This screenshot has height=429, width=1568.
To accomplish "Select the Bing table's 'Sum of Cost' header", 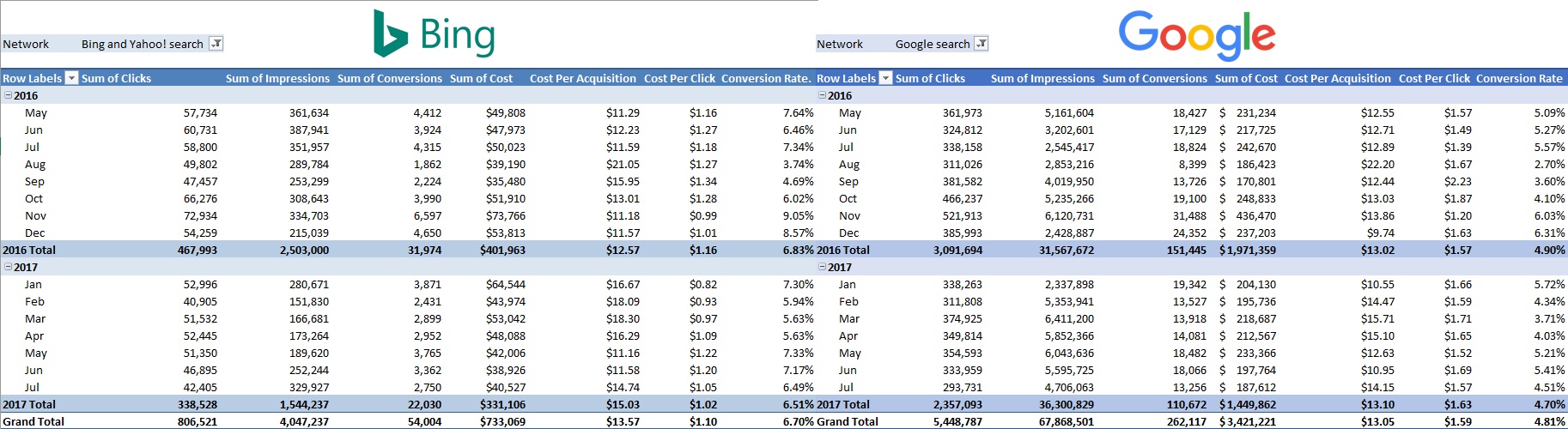I will 481,78.
